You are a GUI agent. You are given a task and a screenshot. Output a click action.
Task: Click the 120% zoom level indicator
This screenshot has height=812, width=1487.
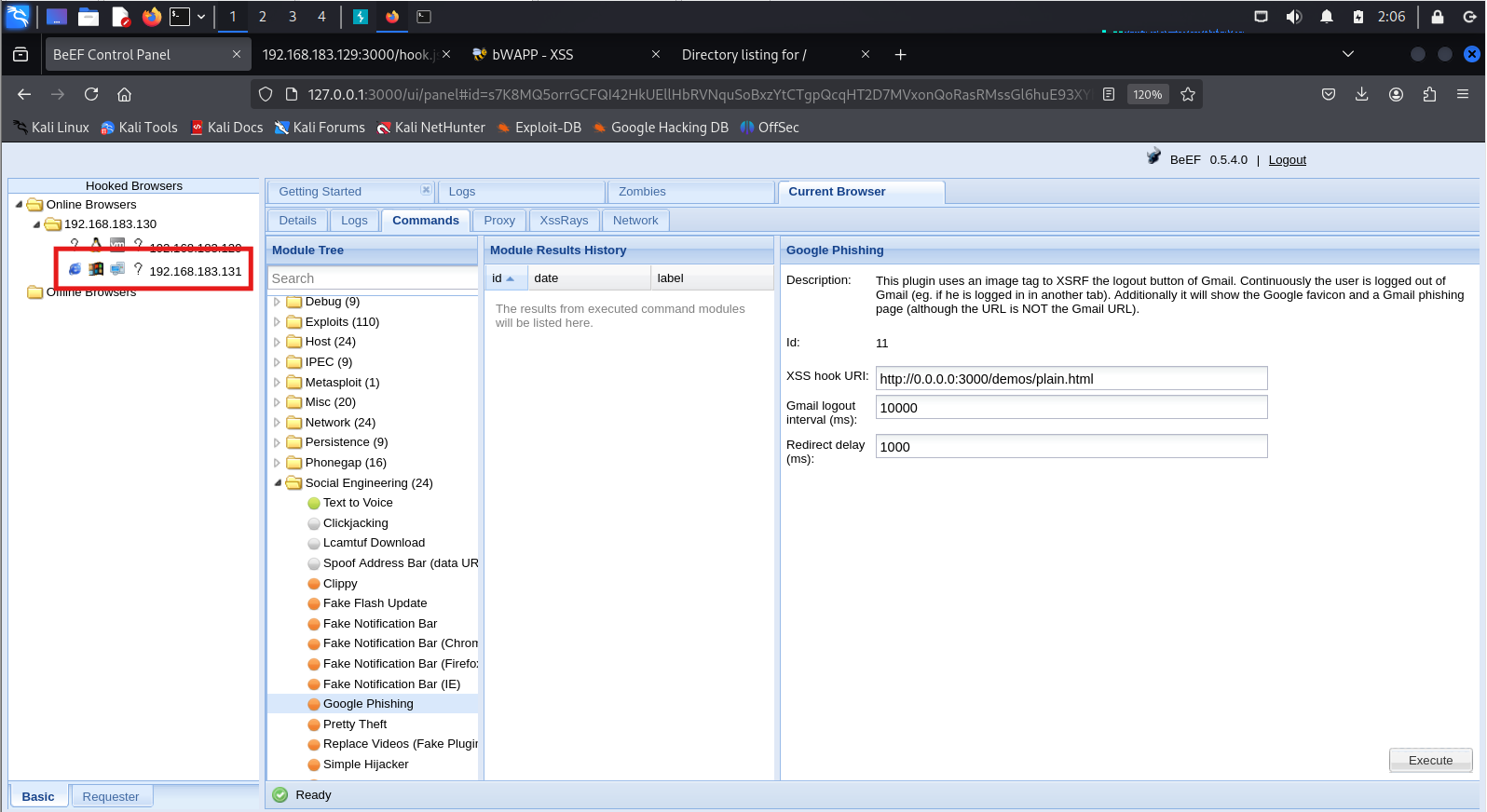click(x=1148, y=94)
